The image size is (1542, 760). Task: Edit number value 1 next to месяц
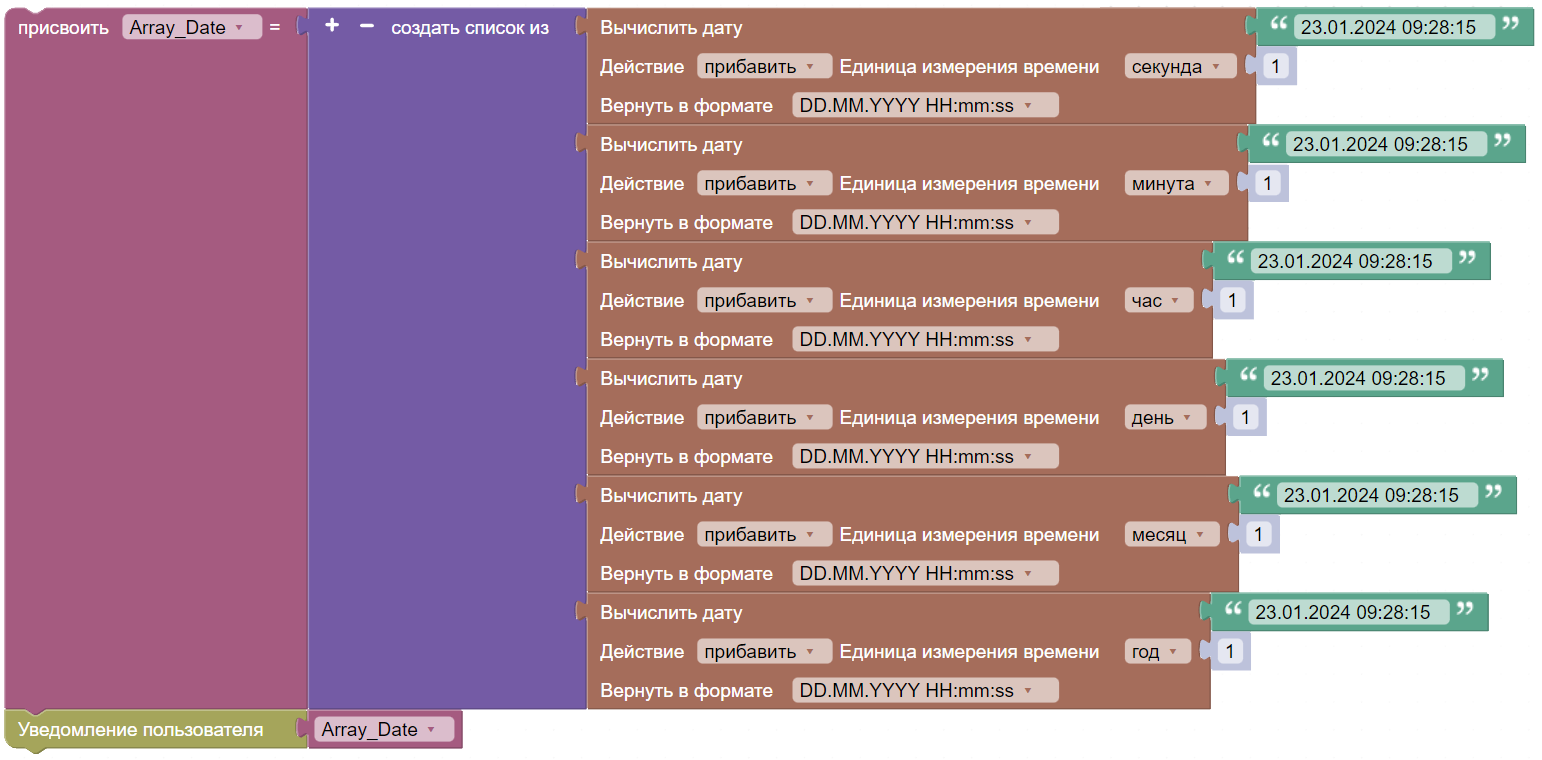coord(1259,535)
